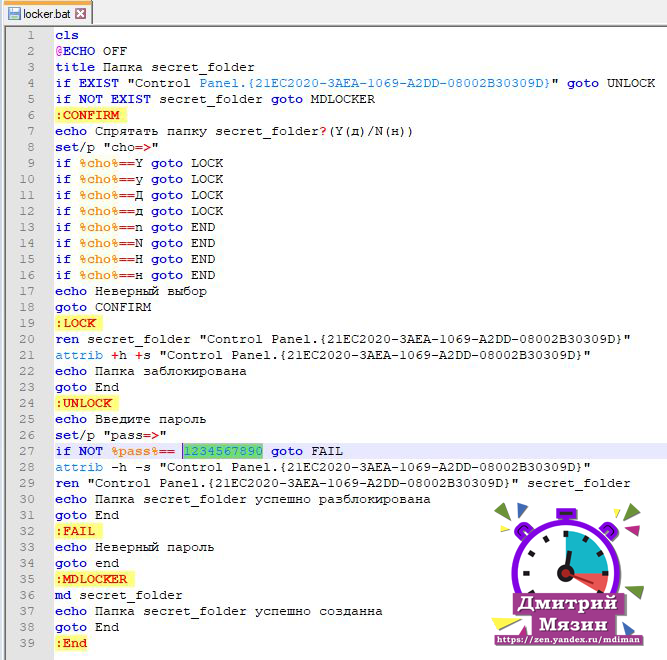Click goto End on line 23

click(87, 387)
